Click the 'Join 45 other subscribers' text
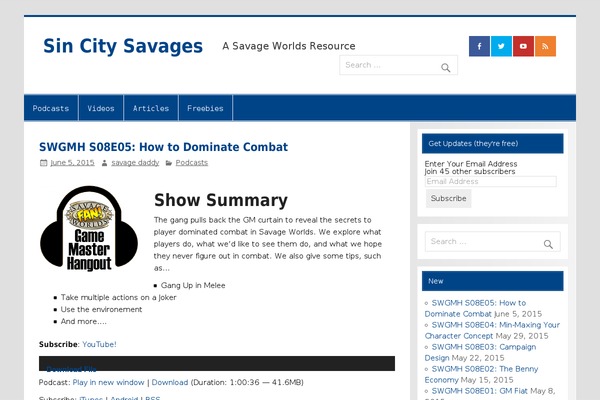 [470, 171]
